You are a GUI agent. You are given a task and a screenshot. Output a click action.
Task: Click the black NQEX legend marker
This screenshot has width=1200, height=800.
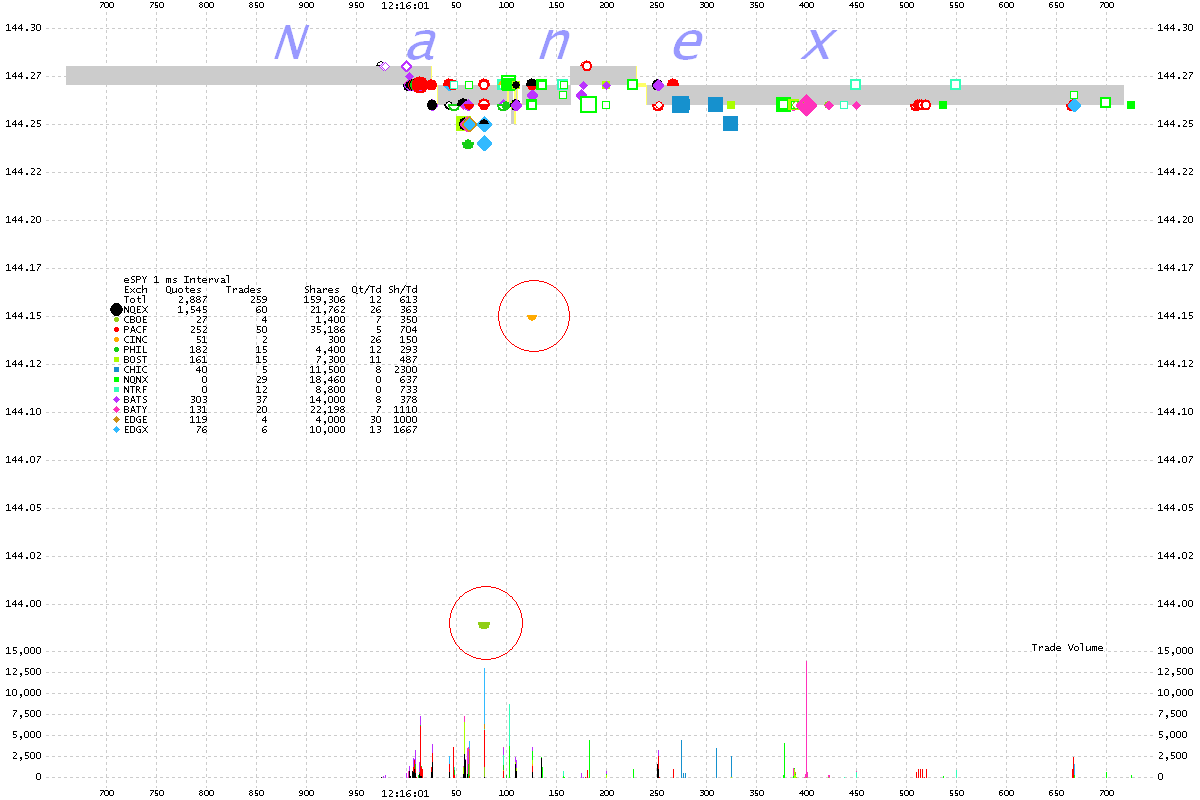[x=117, y=309]
